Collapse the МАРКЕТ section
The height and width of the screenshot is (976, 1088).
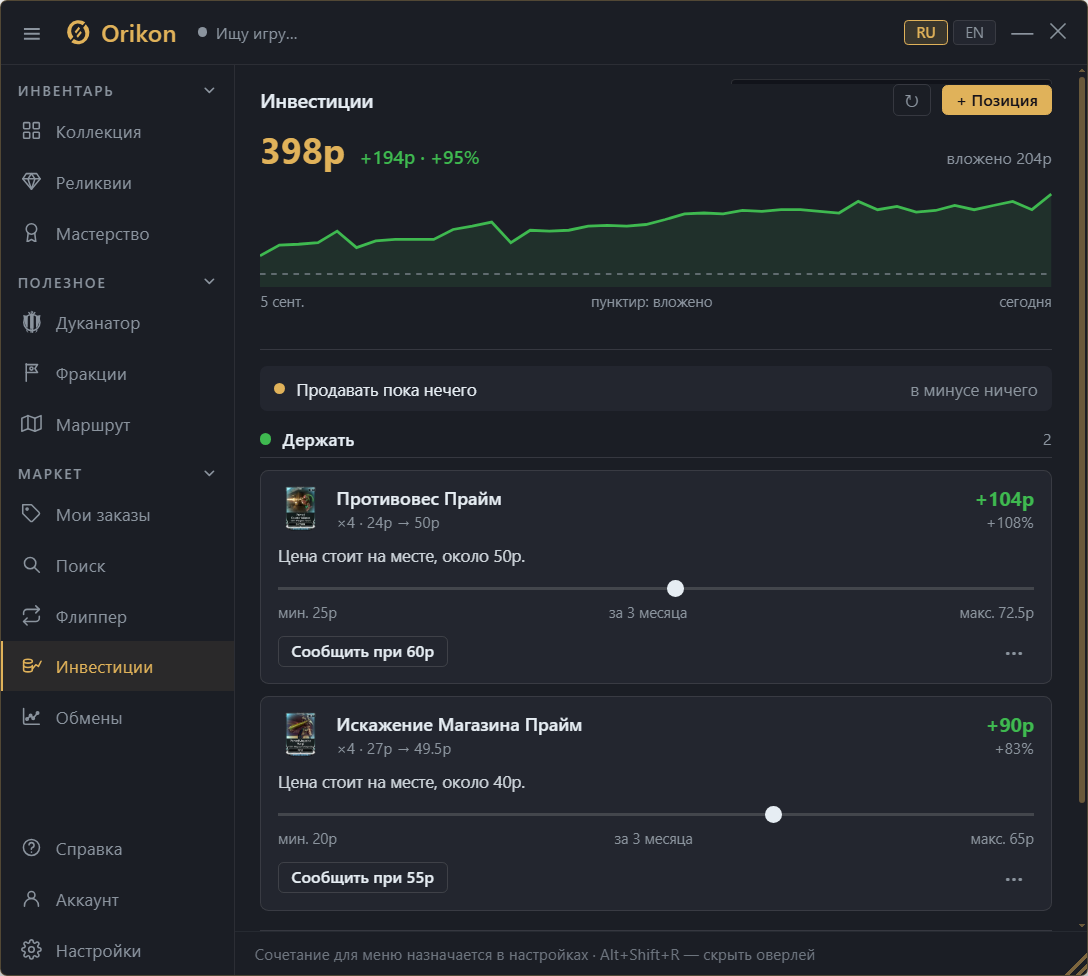(x=210, y=474)
